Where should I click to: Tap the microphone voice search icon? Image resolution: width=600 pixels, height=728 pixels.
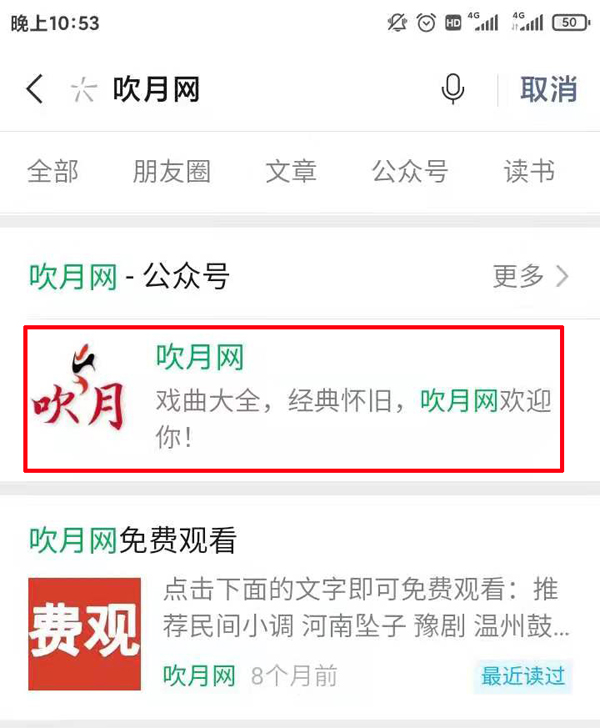[x=453, y=89]
